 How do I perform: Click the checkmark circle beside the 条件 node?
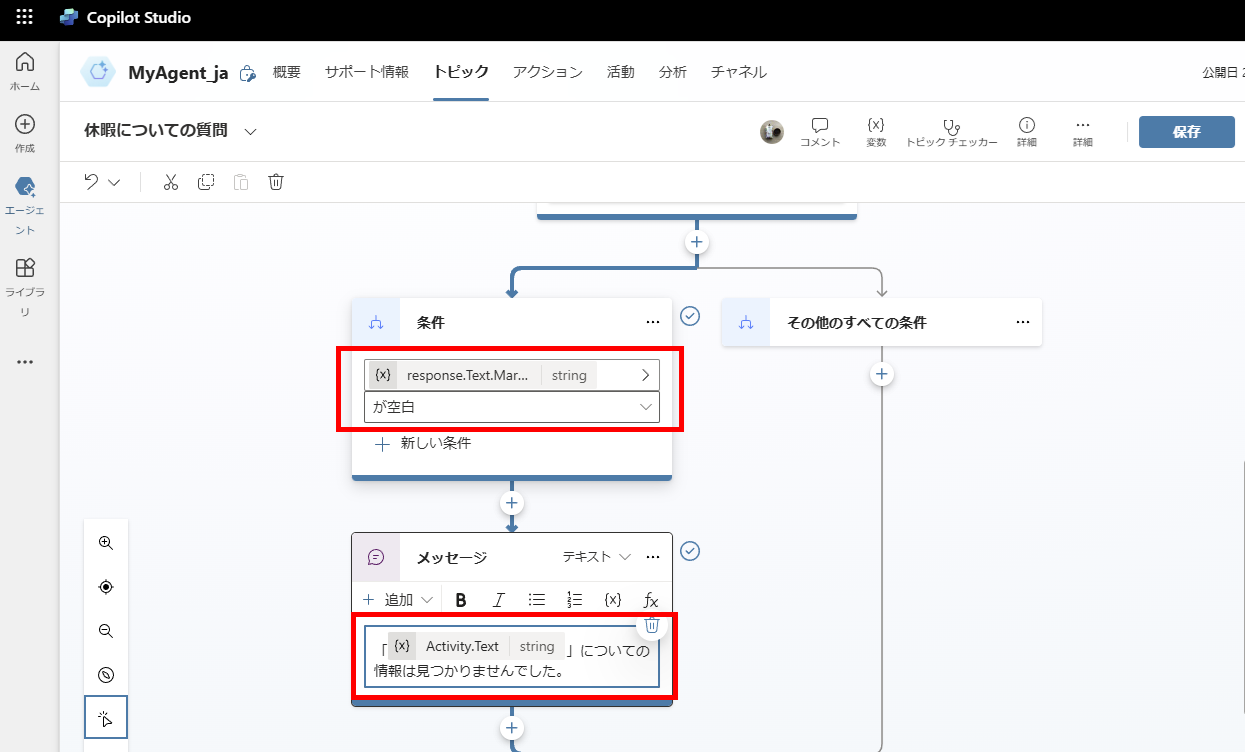click(689, 316)
